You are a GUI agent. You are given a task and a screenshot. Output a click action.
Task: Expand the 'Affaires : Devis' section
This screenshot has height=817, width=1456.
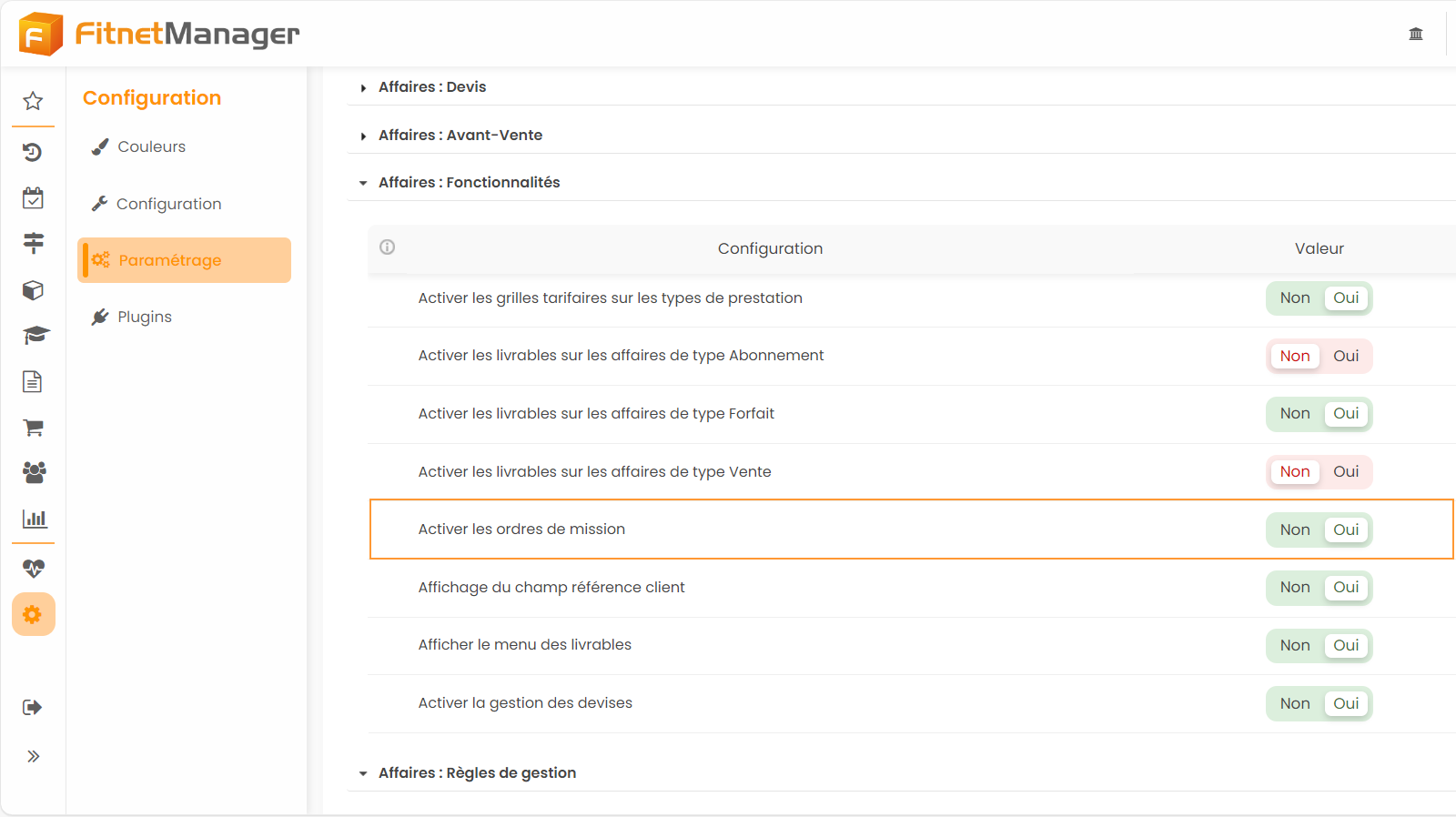coord(432,87)
